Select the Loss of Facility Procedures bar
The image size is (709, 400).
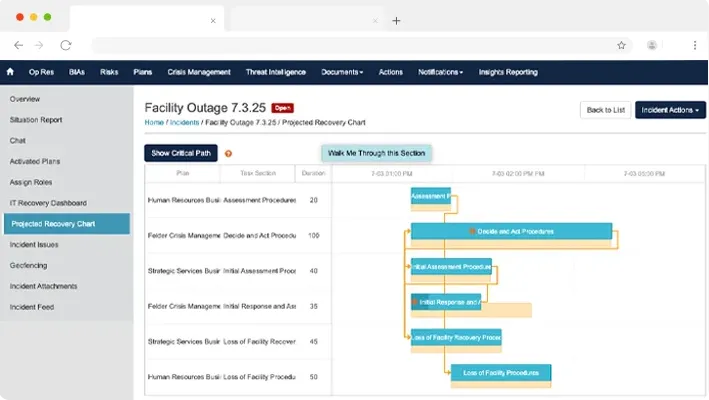tap(501, 373)
